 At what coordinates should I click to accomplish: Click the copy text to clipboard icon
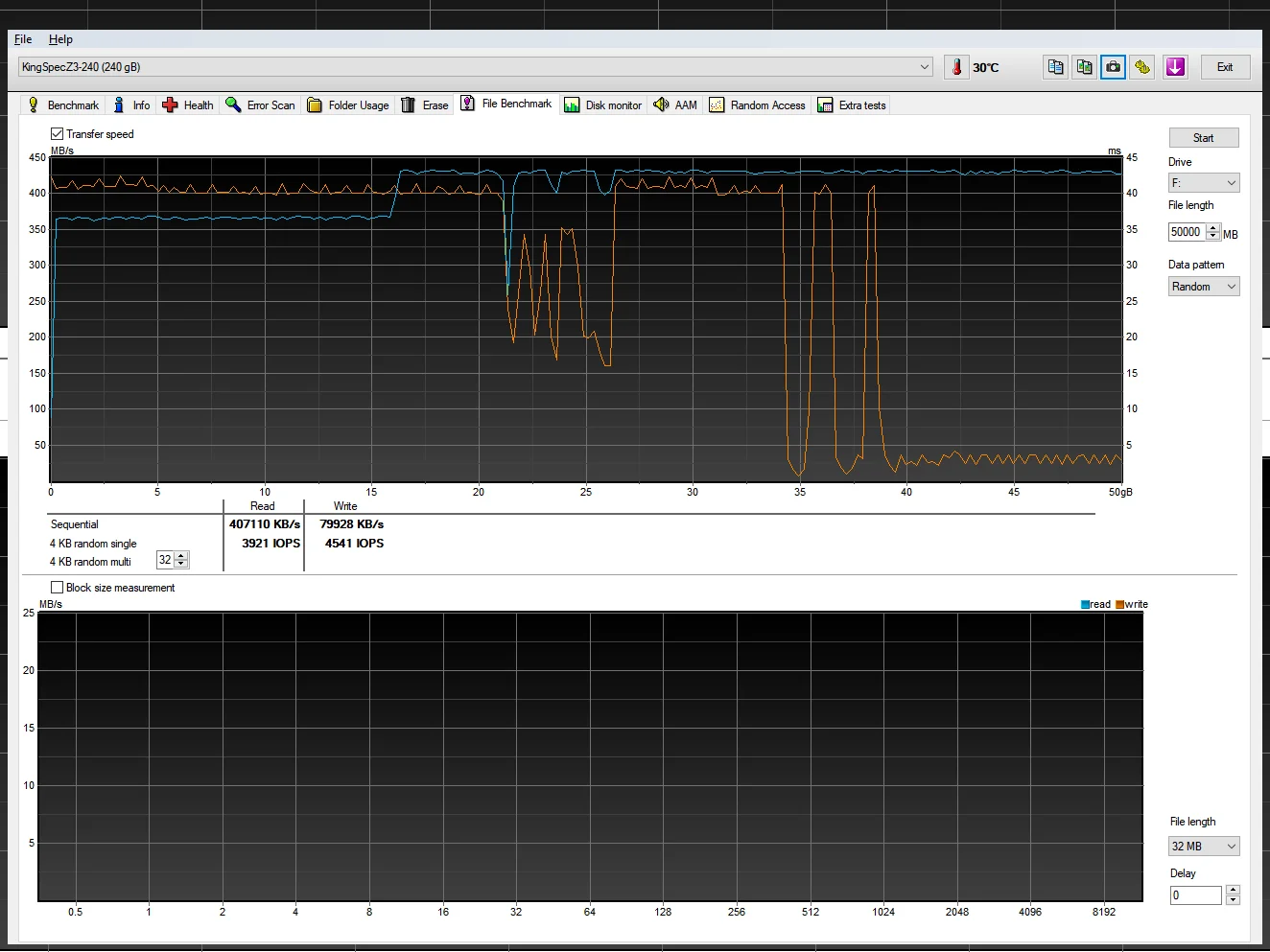[1055, 67]
